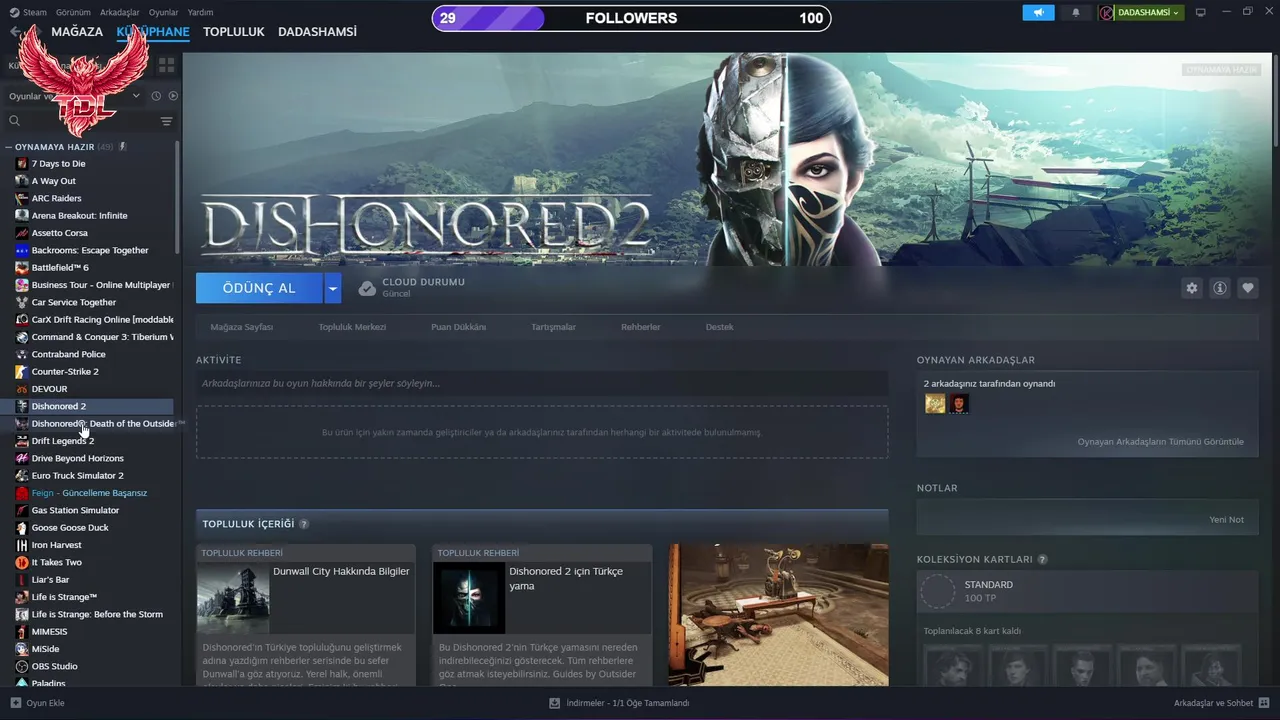The height and width of the screenshot is (720, 1280).
Task: Open second friend avatar with red portrait
Action: click(x=959, y=403)
